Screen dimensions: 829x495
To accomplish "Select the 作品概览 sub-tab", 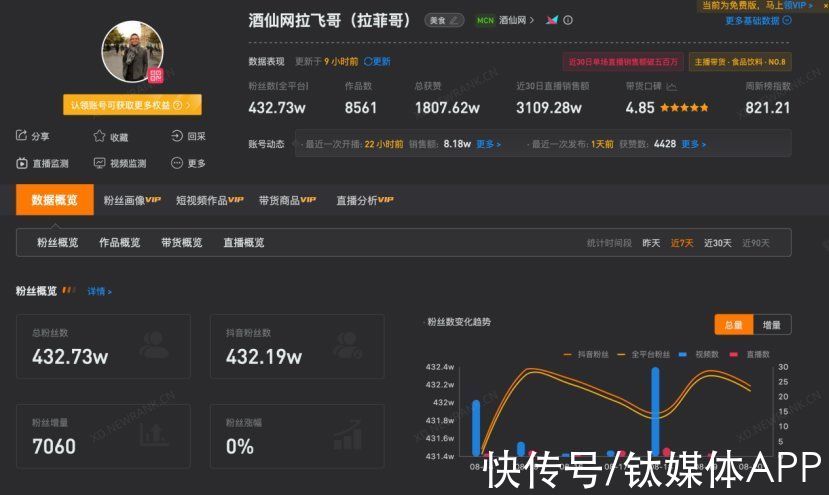I will (x=119, y=243).
